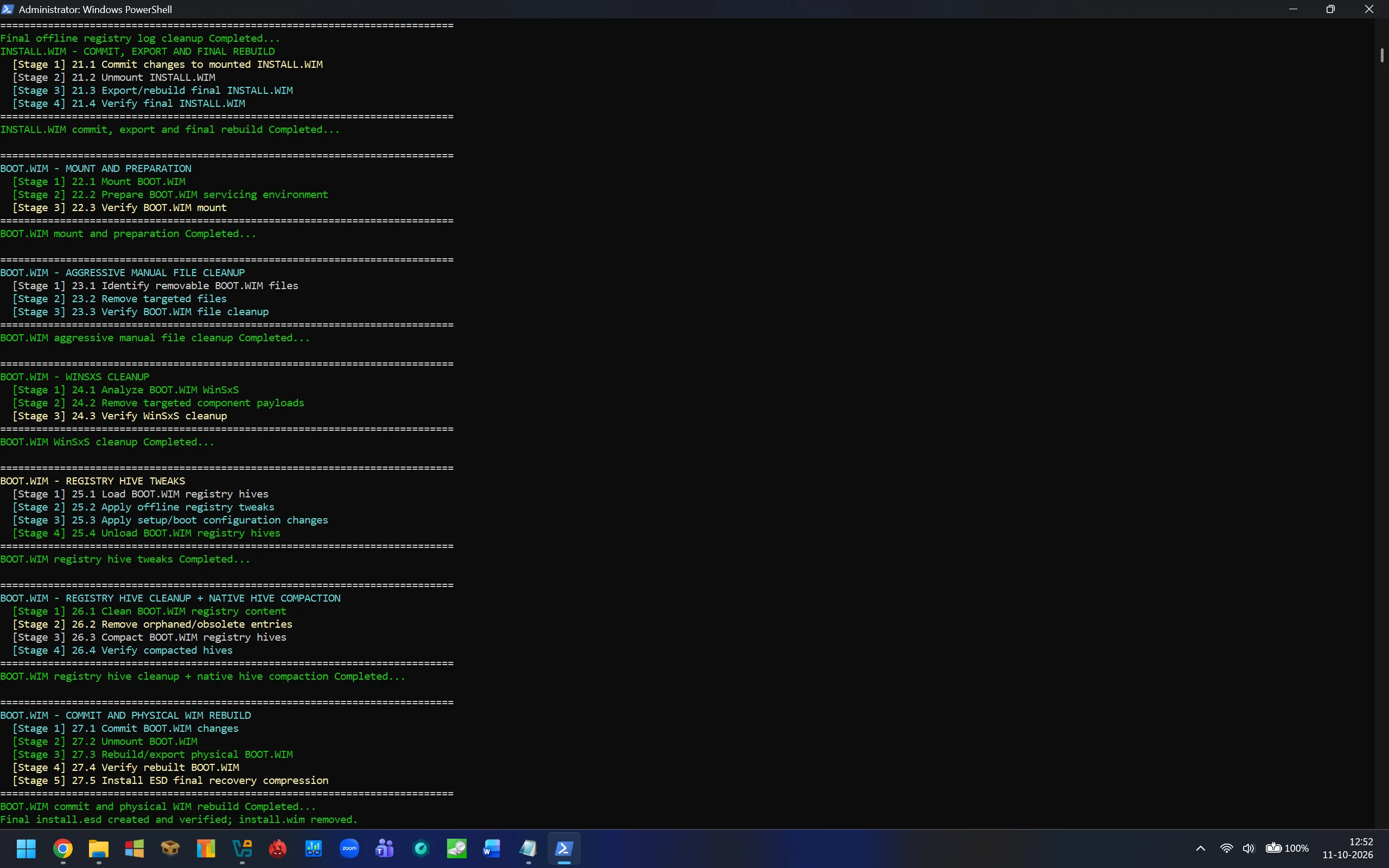Open the teal hexagon speedometer app
Image resolution: width=1389 pixels, height=868 pixels.
click(x=420, y=848)
